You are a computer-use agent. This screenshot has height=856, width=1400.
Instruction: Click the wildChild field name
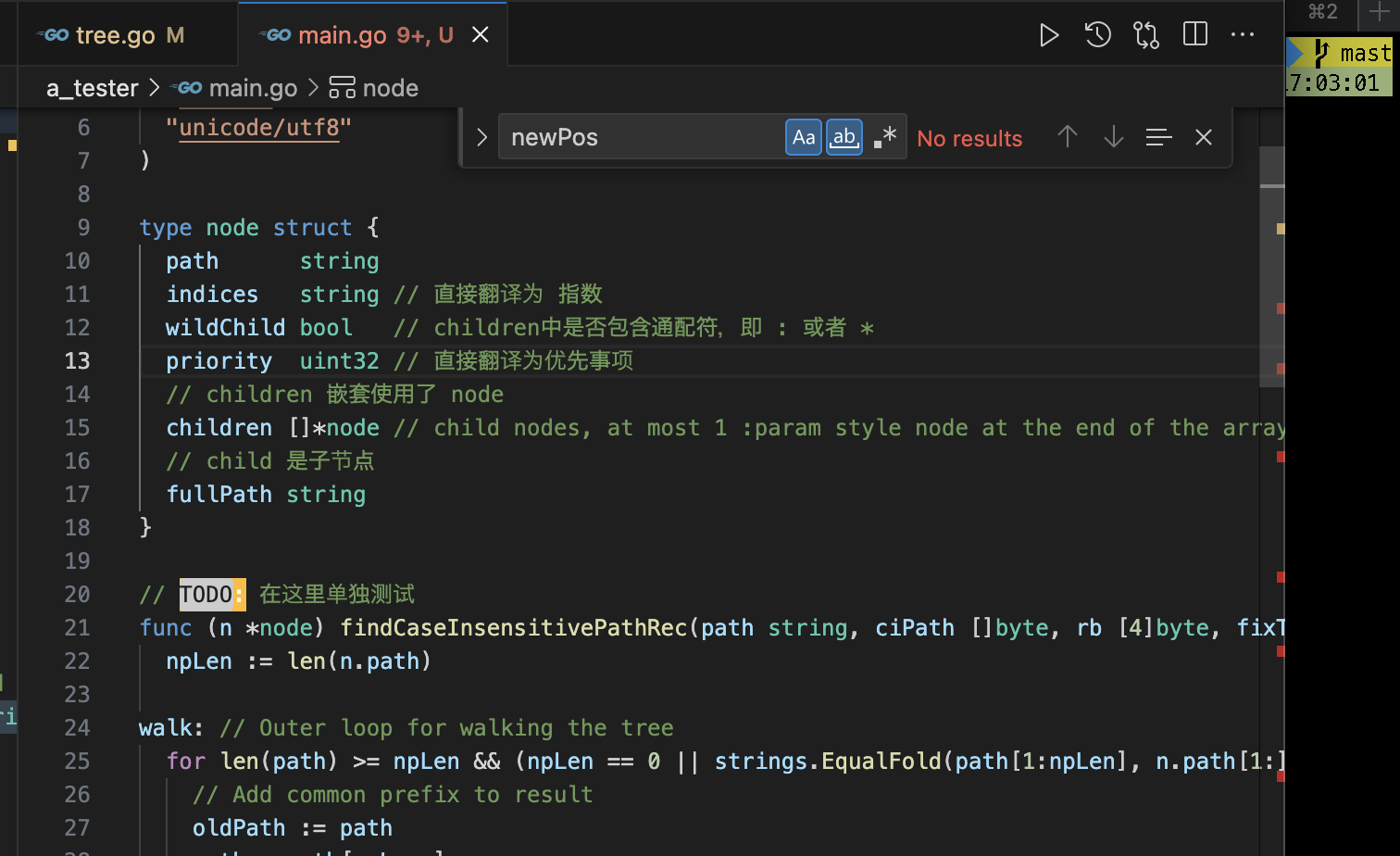[225, 328]
